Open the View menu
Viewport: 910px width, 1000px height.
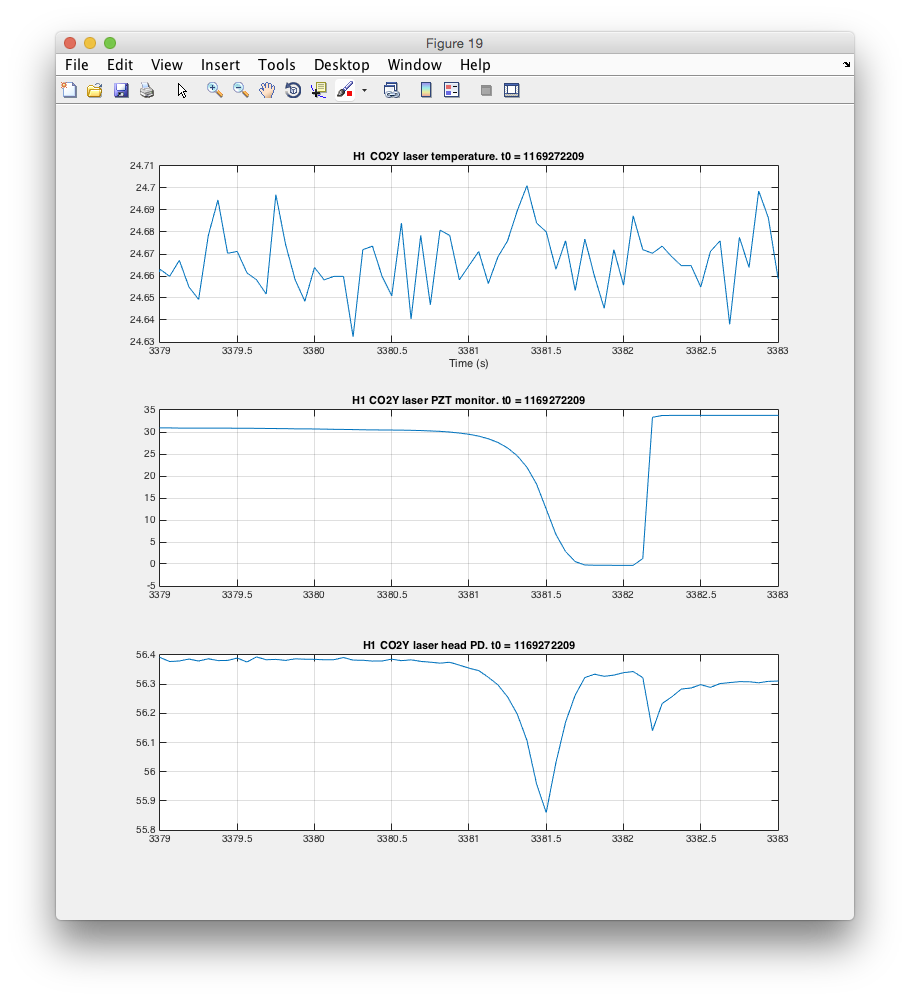[x=167, y=65]
